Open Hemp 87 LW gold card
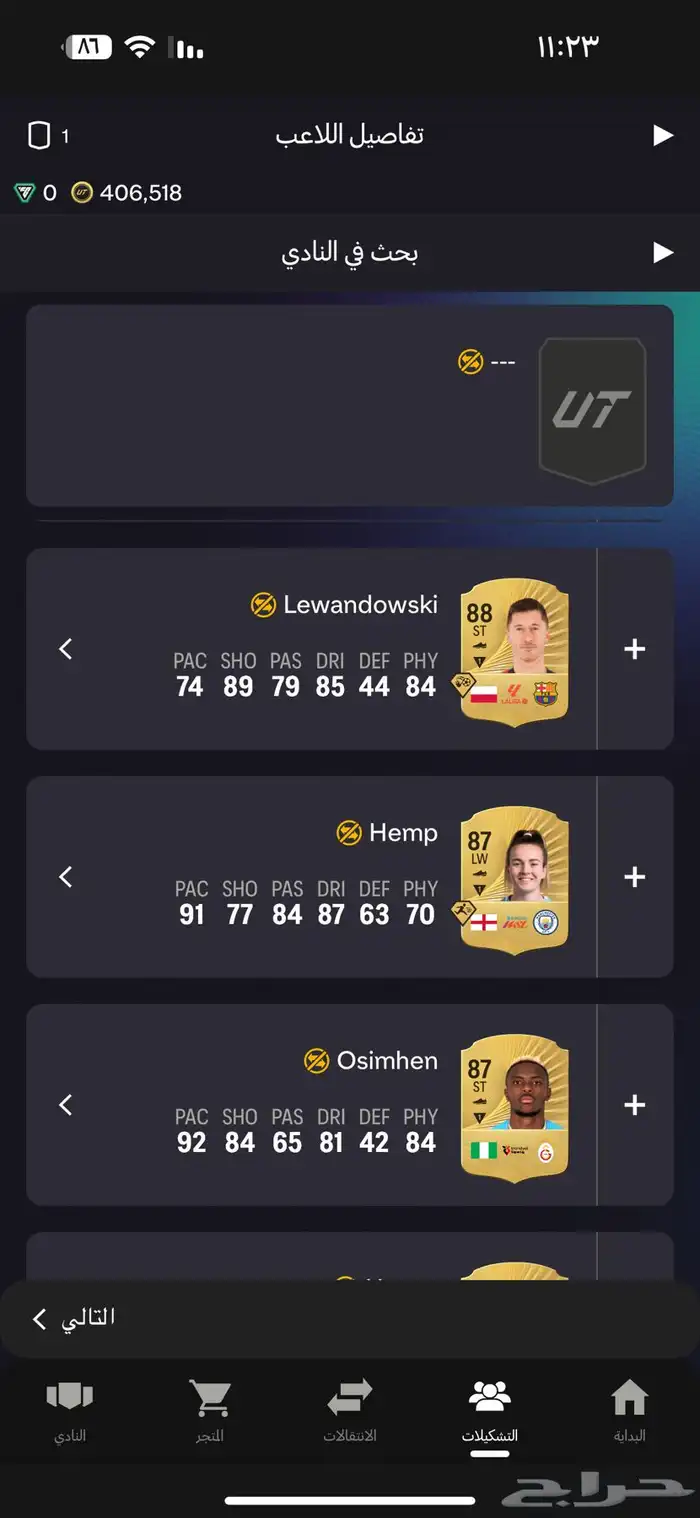 tap(515, 881)
